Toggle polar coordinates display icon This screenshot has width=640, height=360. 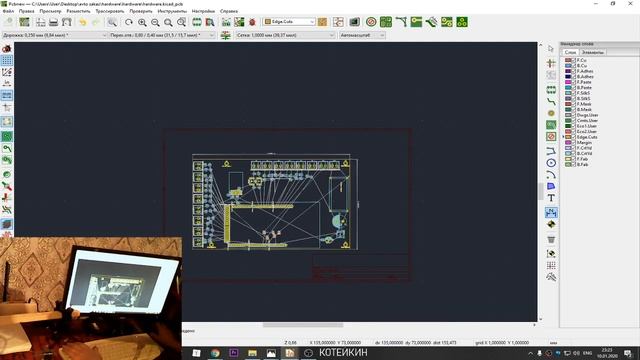(x=7, y=72)
